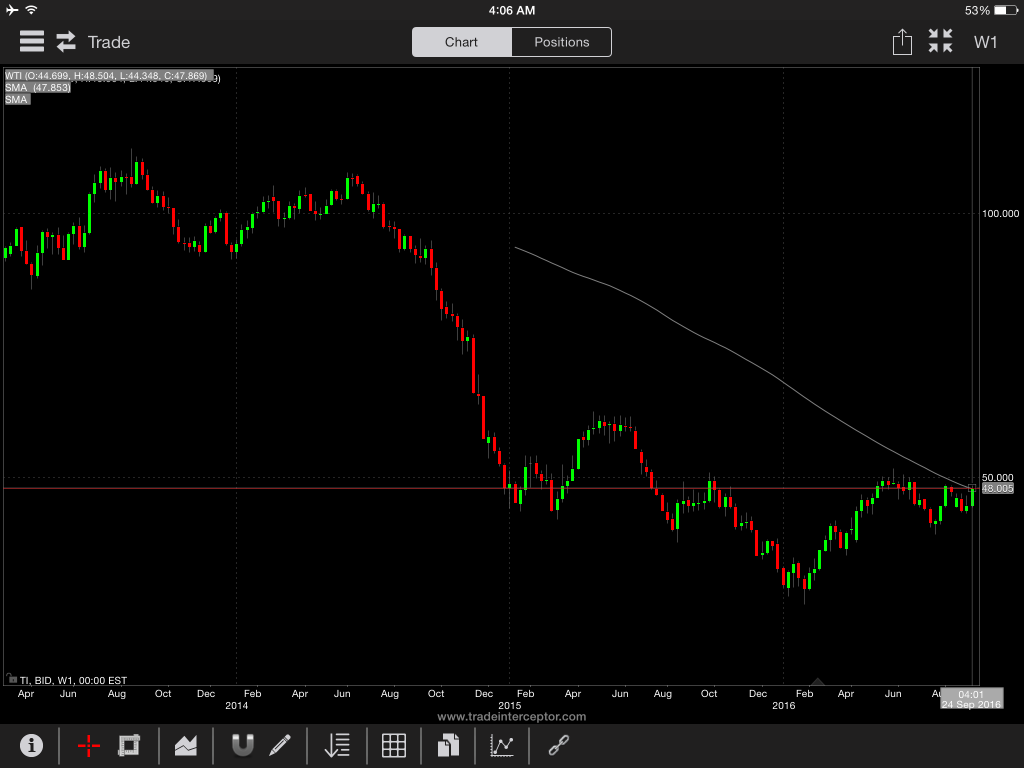Viewport: 1024px width, 768px height.
Task: Tap the battery indicator in status bar
Action: tap(1006, 10)
